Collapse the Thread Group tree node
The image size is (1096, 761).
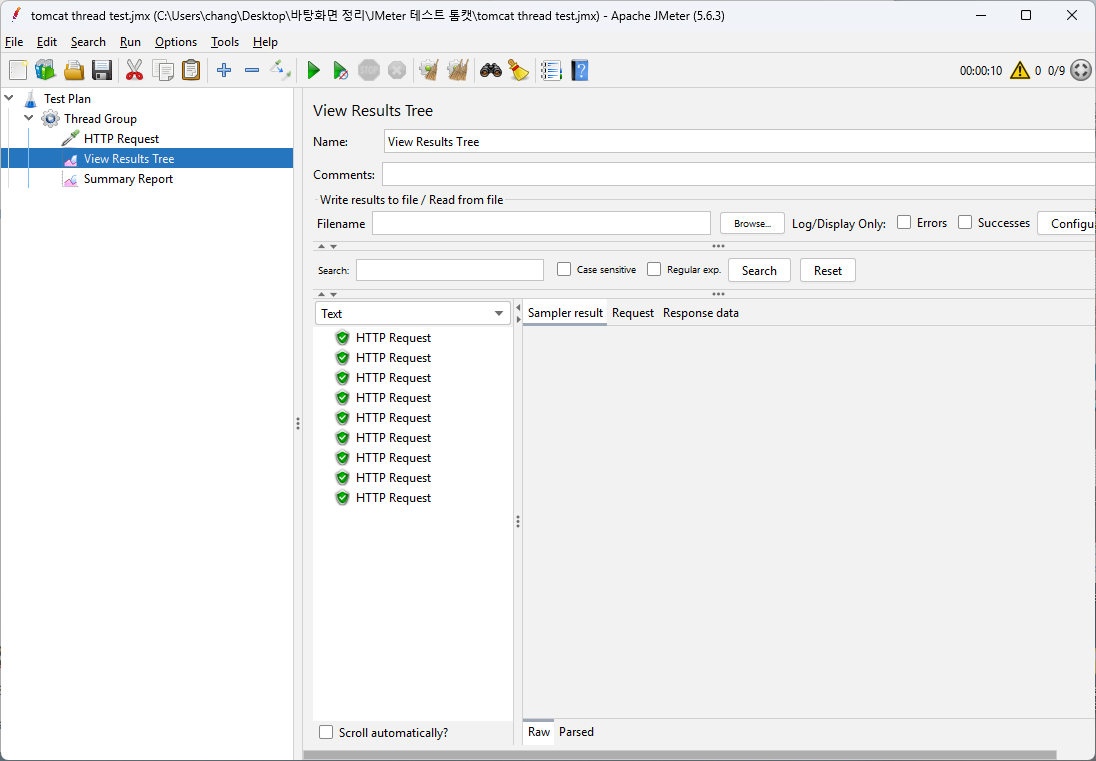(x=29, y=118)
